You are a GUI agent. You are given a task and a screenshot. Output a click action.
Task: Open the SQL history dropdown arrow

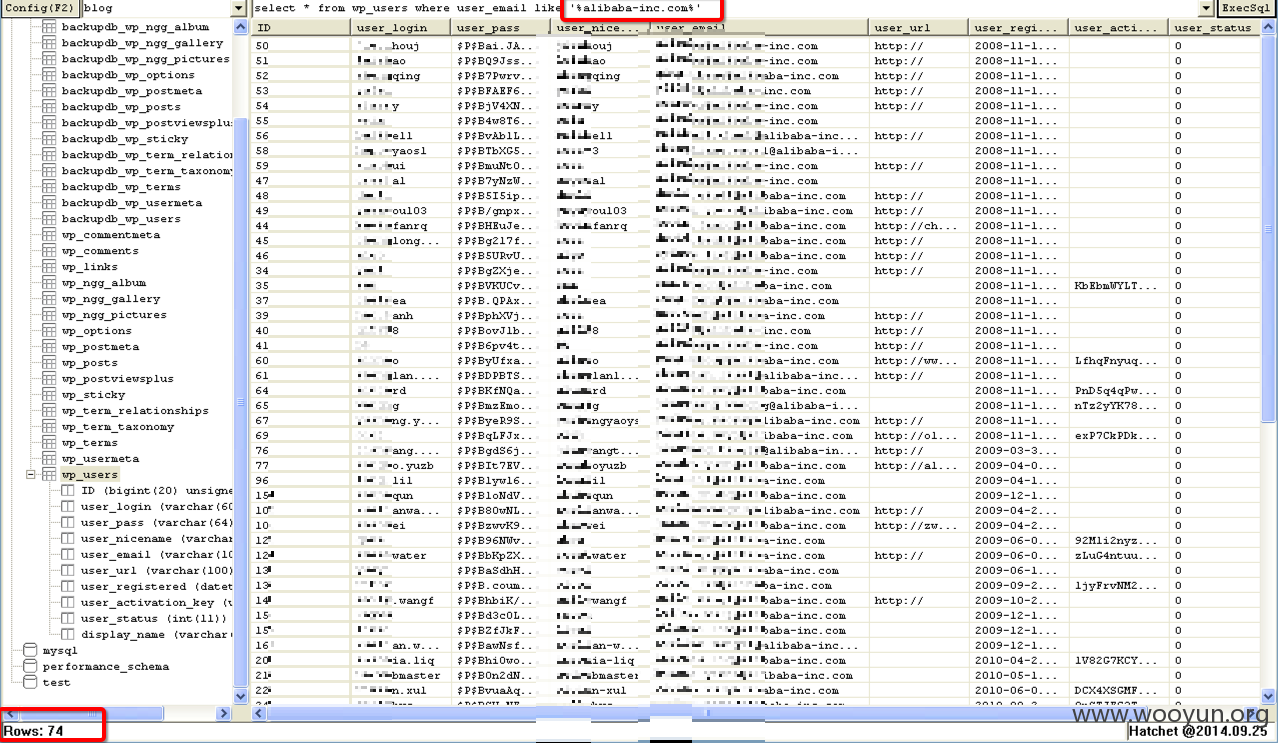[1206, 8]
